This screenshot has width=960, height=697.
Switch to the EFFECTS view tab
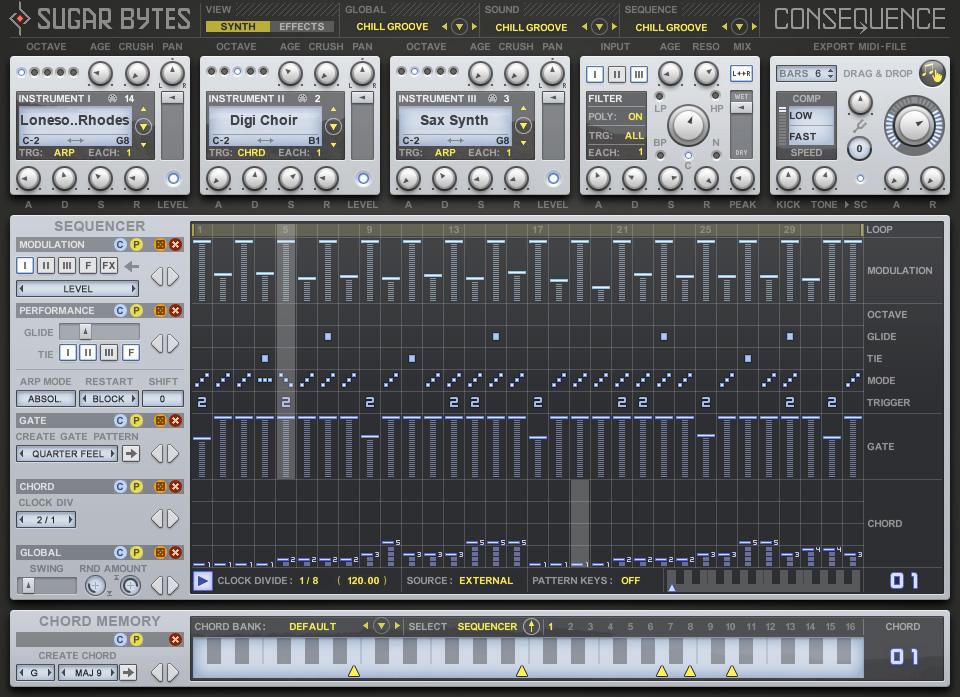(301, 27)
